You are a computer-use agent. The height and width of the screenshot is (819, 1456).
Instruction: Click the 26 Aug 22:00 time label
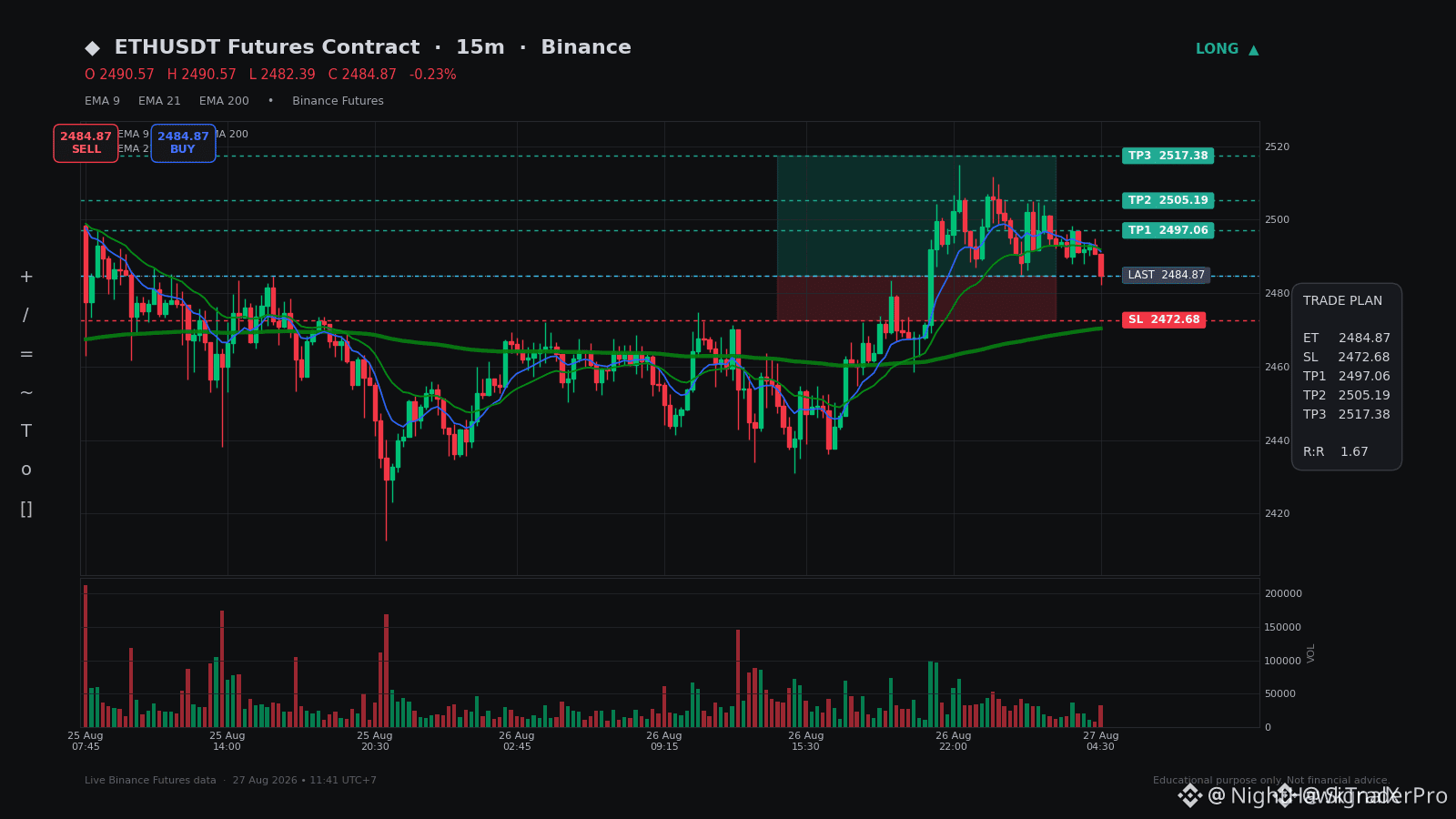click(x=954, y=742)
